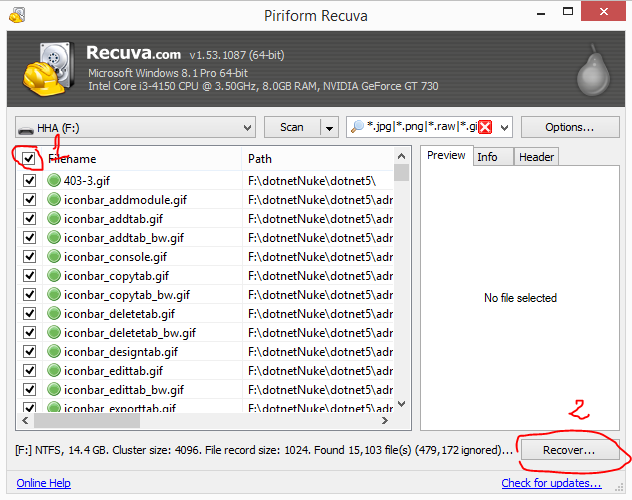
Task: Click the F:\dotnetNuke\dotnet5\ path of 403-3.gif
Action: [x=312, y=181]
